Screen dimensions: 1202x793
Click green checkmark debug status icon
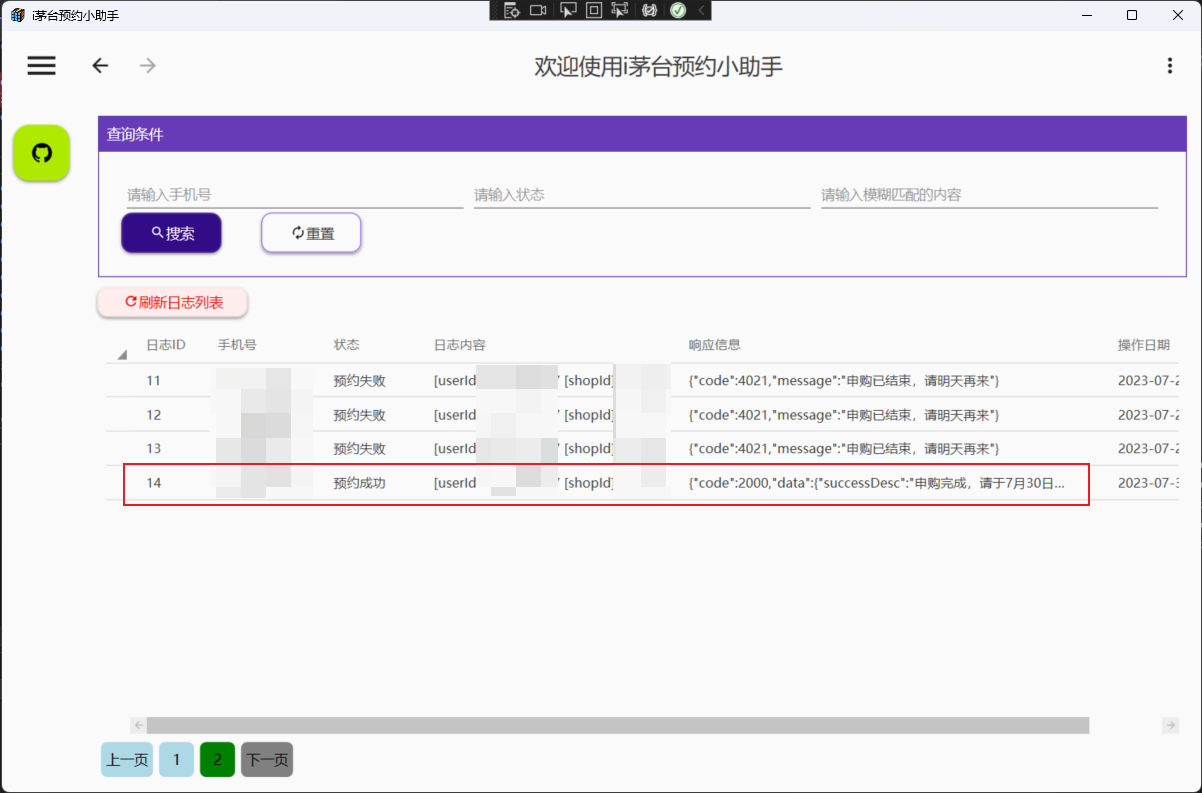[678, 10]
